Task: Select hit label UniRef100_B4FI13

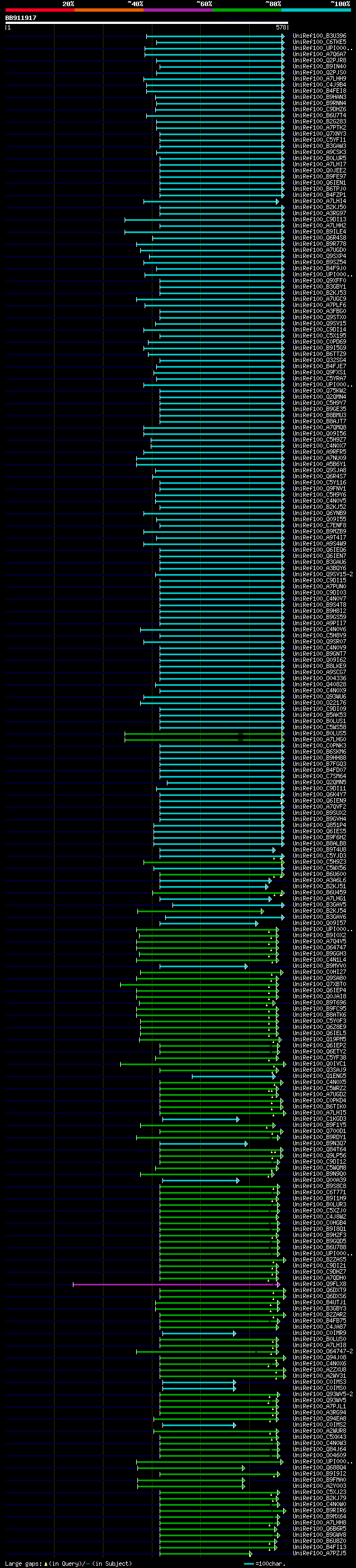Action: point(319,1547)
